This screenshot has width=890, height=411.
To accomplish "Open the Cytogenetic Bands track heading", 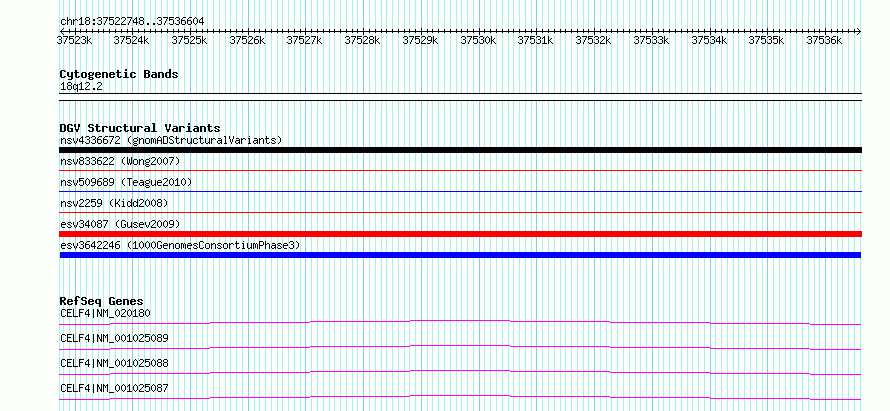I will [x=119, y=74].
